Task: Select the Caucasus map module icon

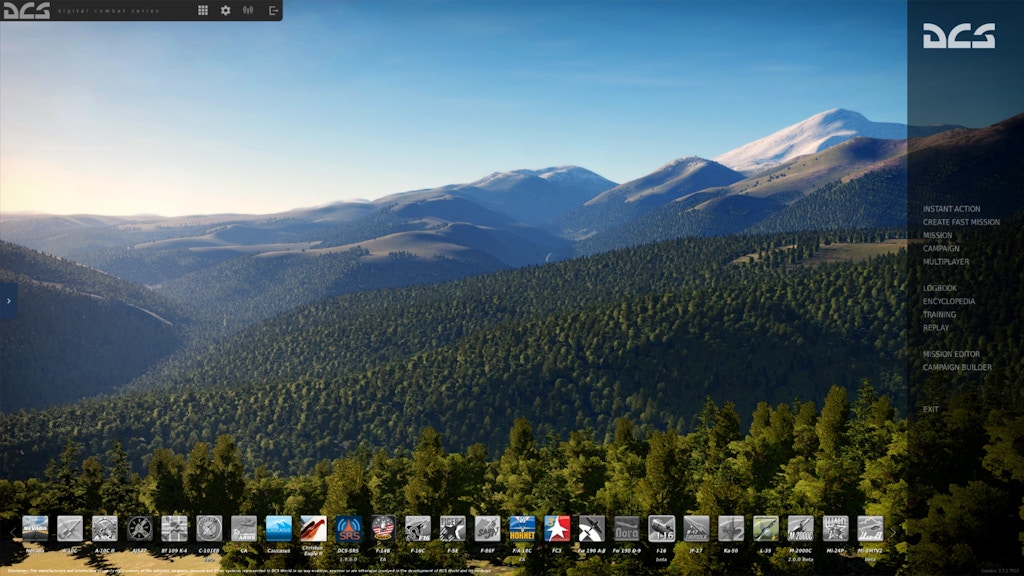Action: tap(279, 528)
